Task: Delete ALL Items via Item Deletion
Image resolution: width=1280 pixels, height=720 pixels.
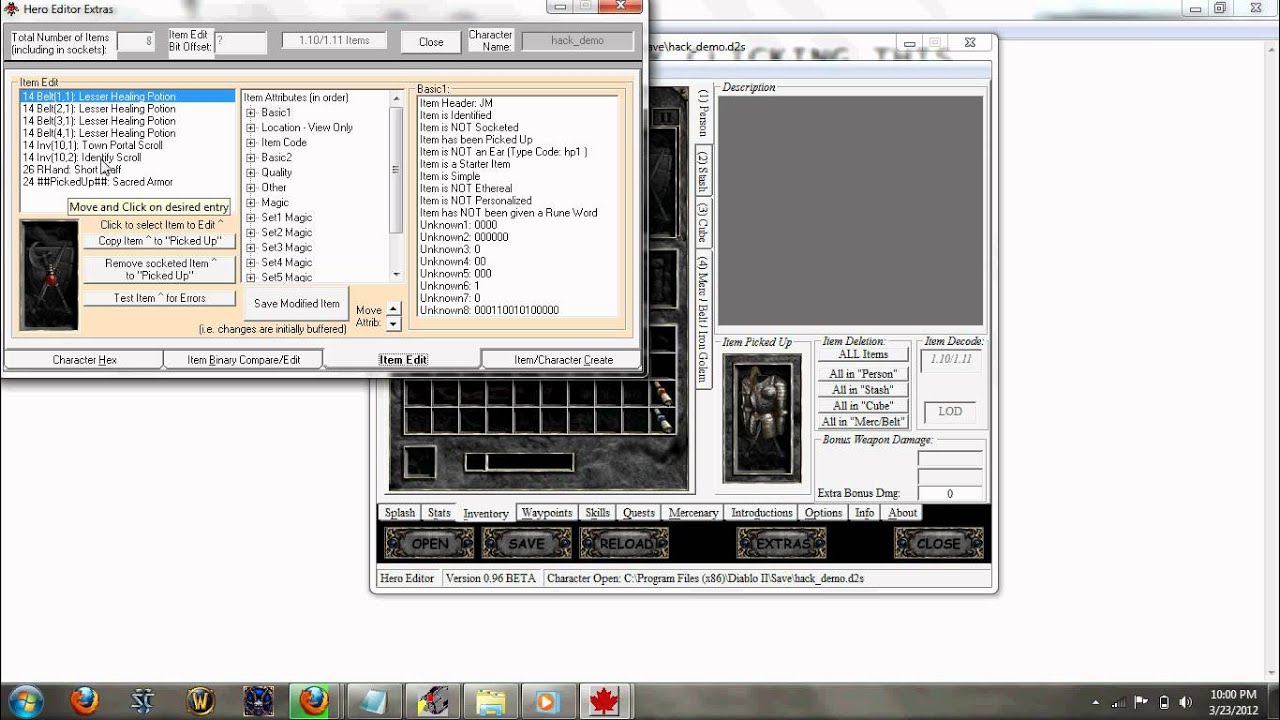Action: coord(862,354)
